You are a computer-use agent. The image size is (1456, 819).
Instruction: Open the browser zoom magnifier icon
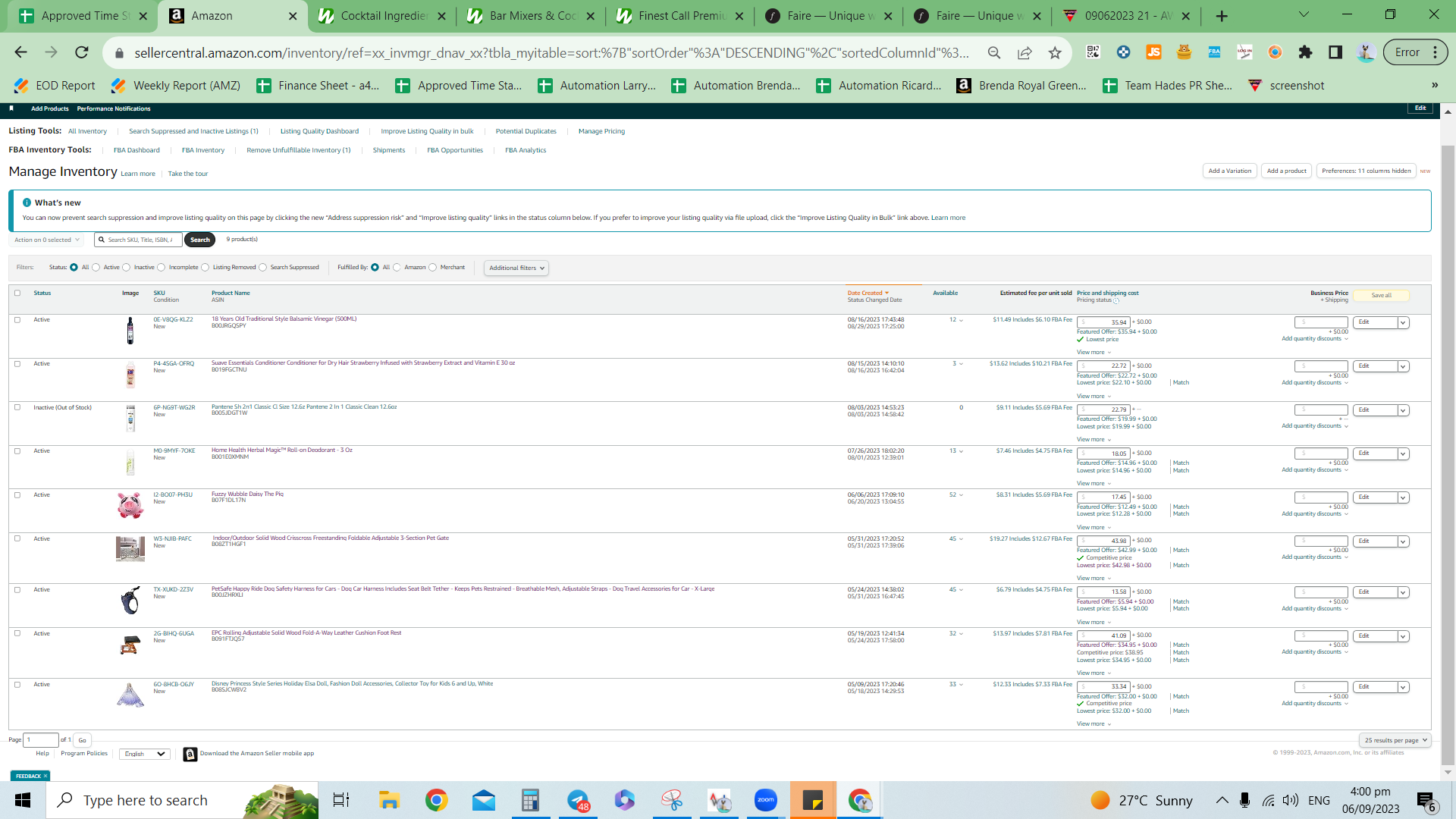pos(994,52)
